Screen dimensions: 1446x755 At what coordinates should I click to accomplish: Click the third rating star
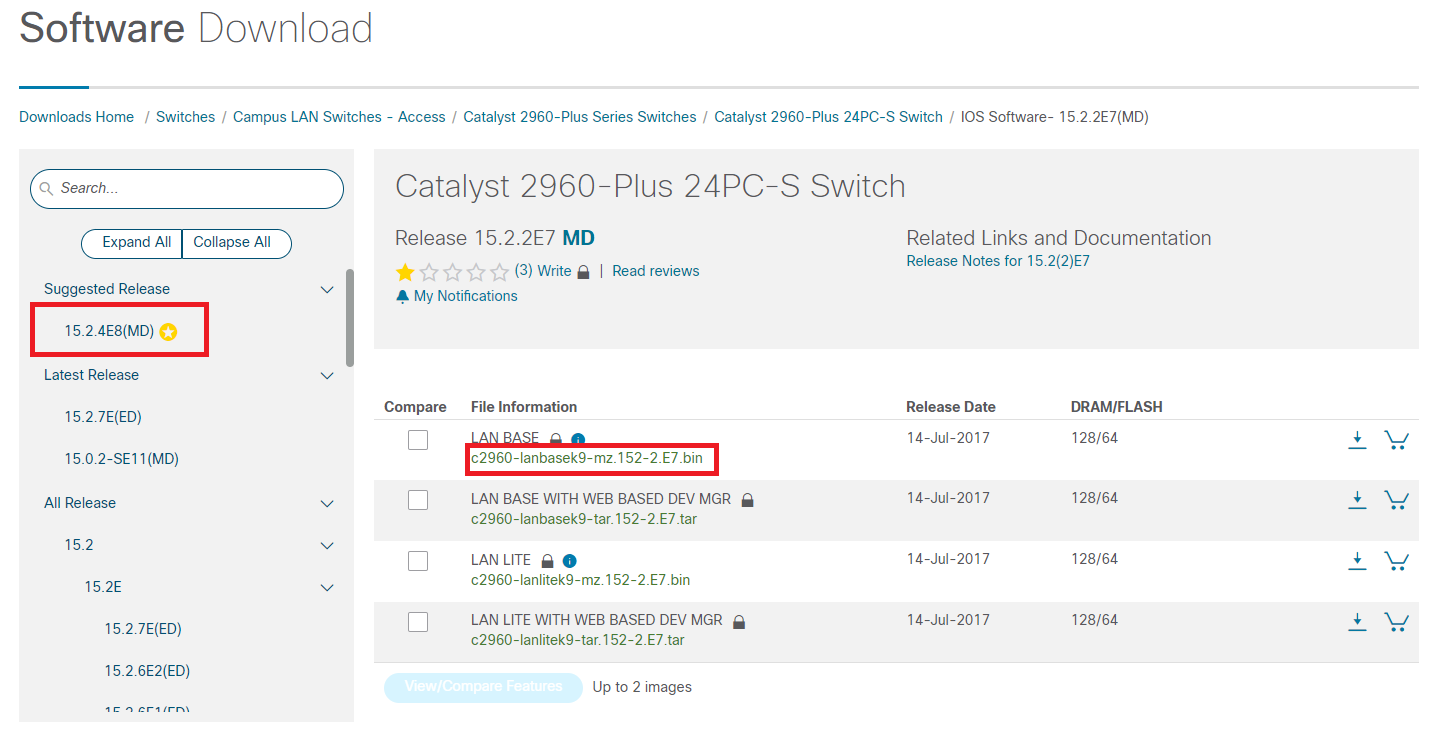453,271
